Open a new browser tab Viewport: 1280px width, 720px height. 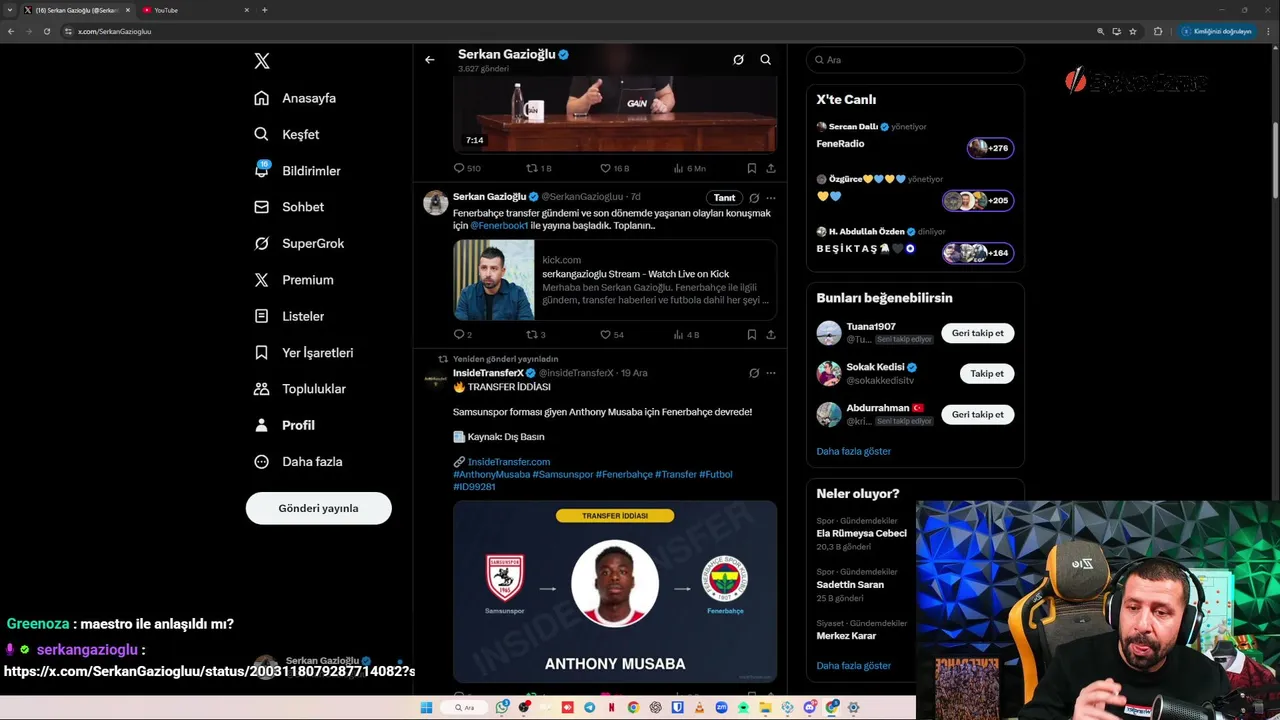pyautogui.click(x=264, y=10)
